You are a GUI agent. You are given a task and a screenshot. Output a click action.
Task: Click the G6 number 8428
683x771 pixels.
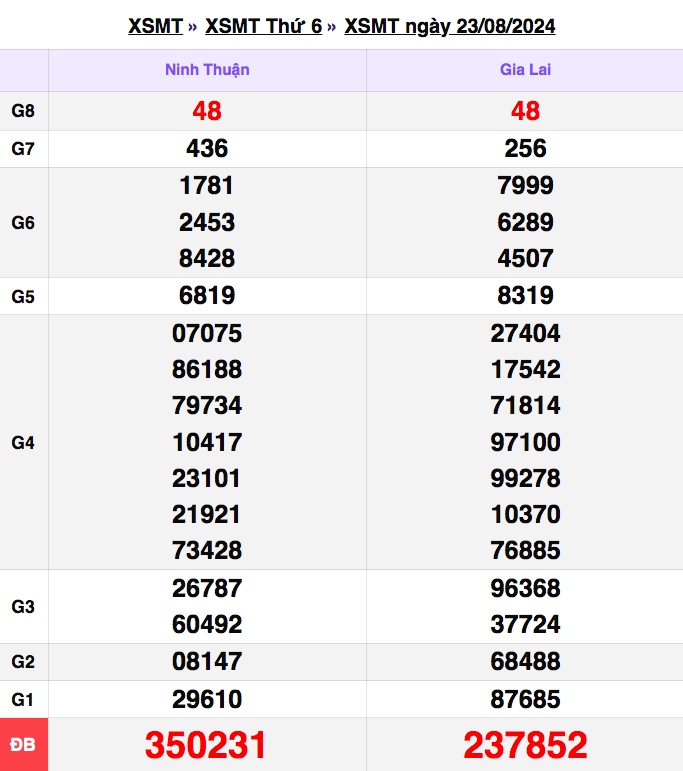[207, 259]
